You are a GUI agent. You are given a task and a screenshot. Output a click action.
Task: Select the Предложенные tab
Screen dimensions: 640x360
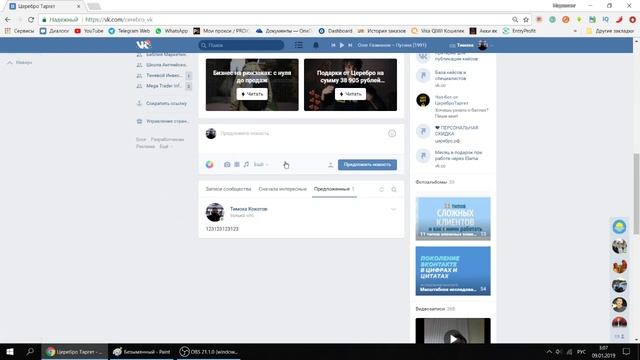[334, 189]
